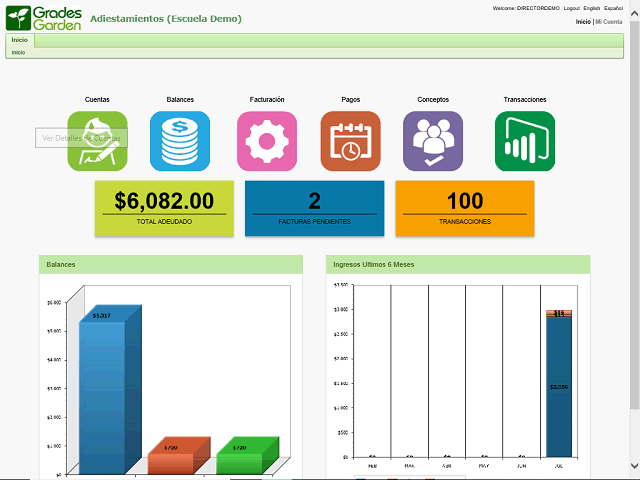640x480 pixels.
Task: Open the green Transacciones chart icon
Action: [x=525, y=141]
